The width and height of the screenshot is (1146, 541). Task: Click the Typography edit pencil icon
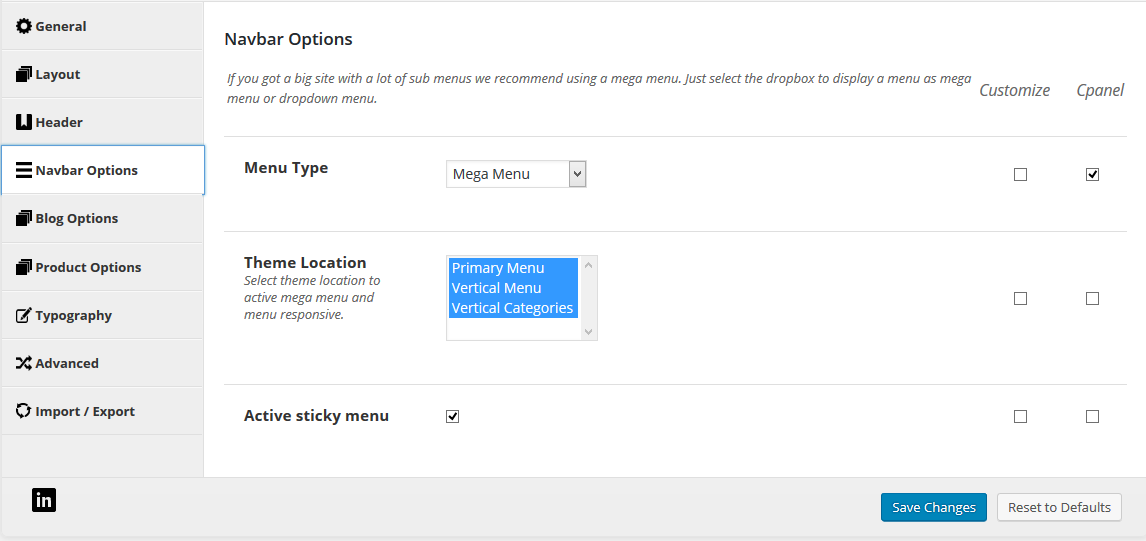pos(24,315)
